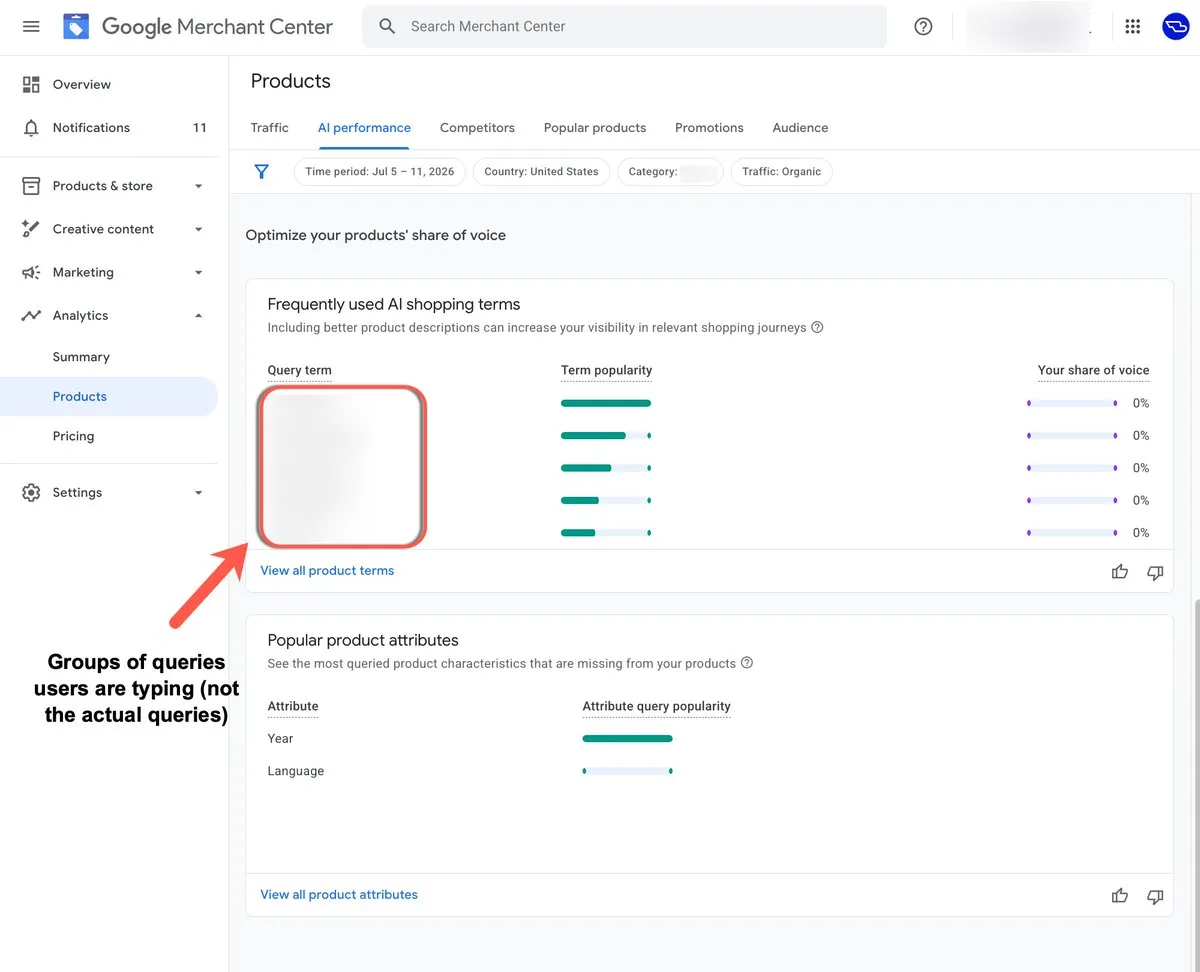1200x972 pixels.
Task: Thumbs down the Popular product attributes card
Action: [x=1155, y=896]
